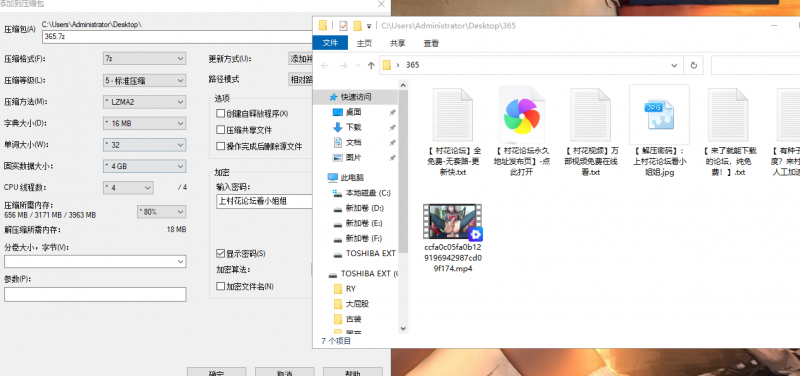The width and height of the screenshot is (800, 376).
Task: Open the 文件 ribbon tab
Action: click(330, 43)
